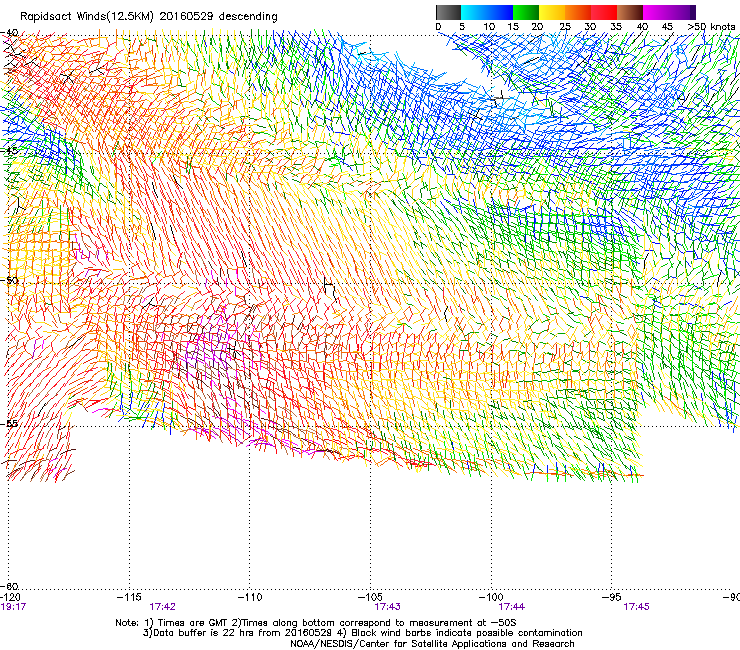Click the purple '17:45' time label
Image resolution: width=740 pixels, height=650 pixels.
[636, 607]
